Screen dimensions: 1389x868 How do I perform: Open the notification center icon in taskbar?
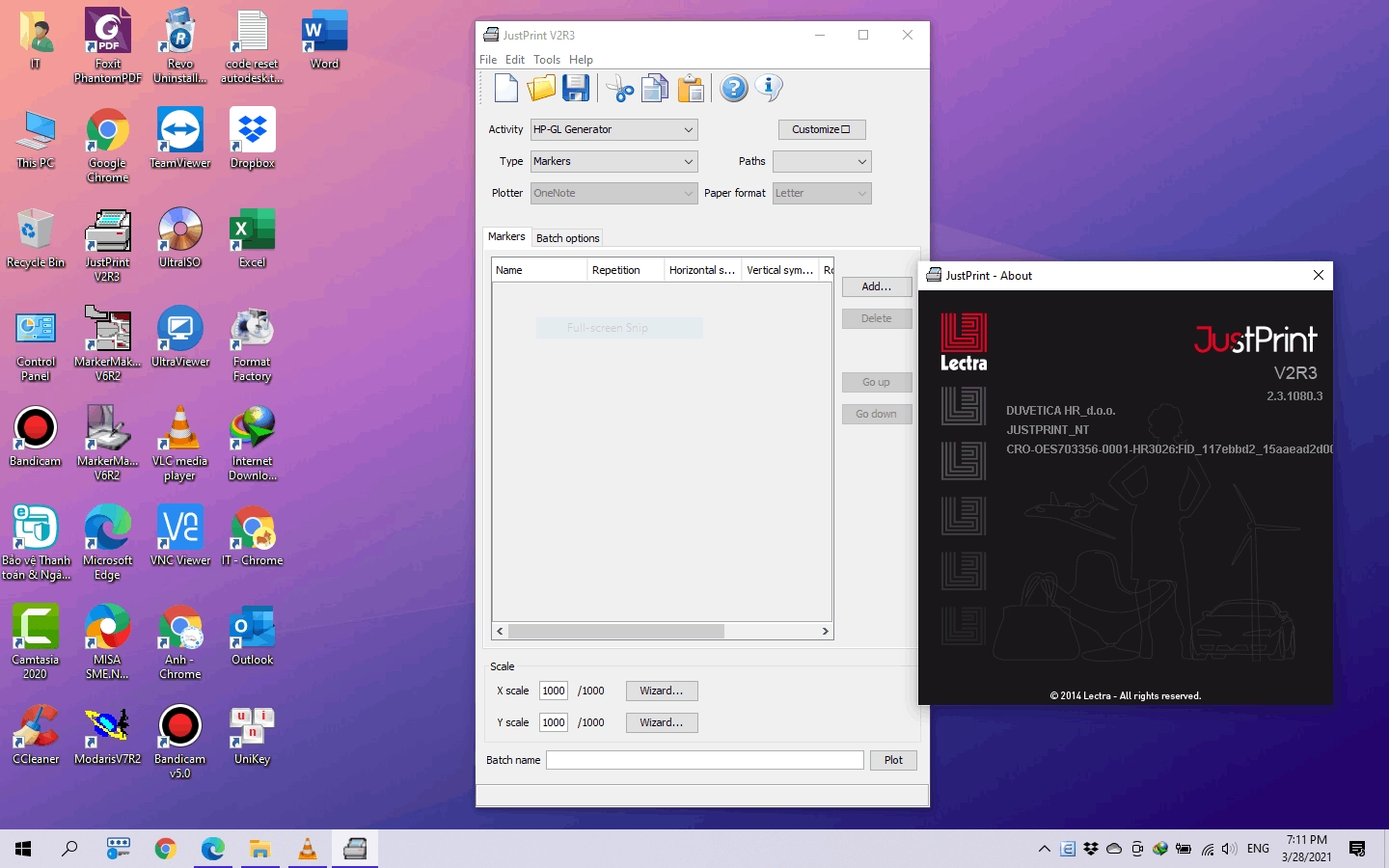tap(1357, 849)
